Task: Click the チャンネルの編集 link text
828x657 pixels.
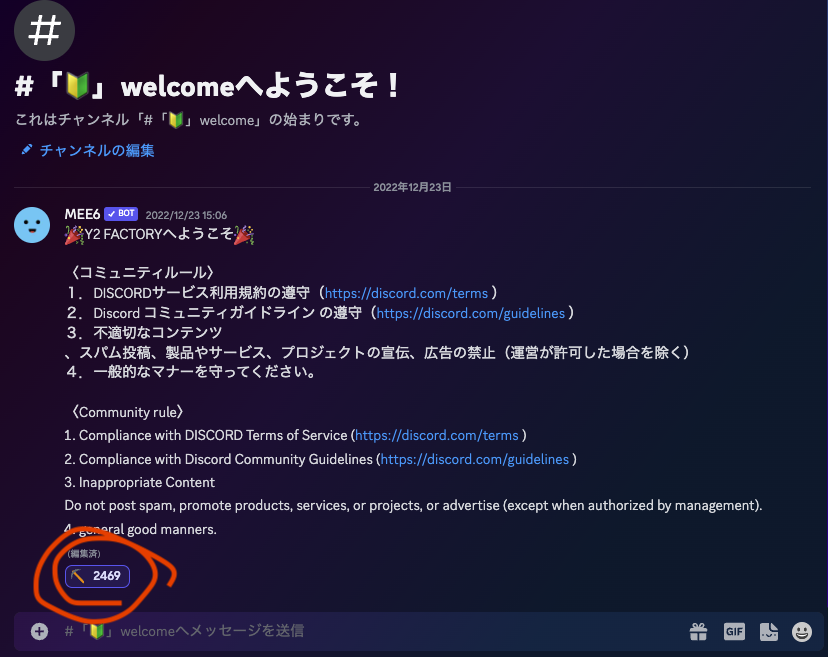Action: 97,151
